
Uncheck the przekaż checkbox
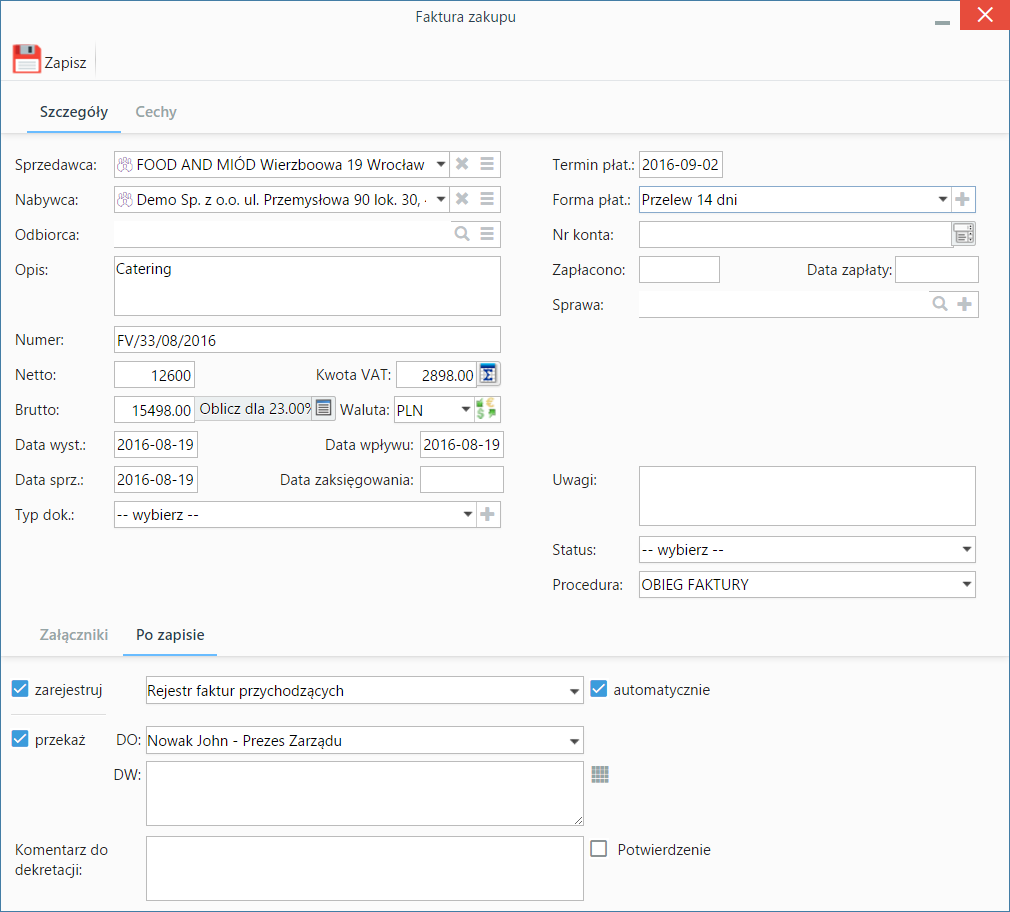coord(20,739)
